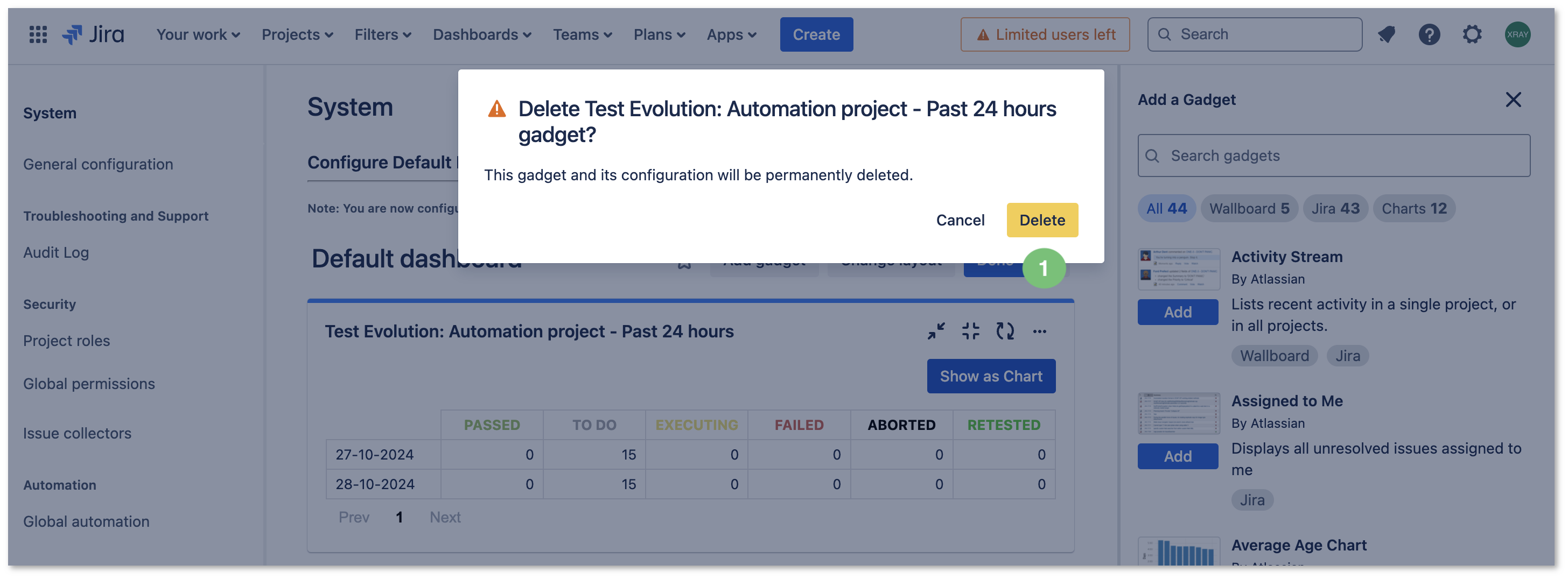1568x579 pixels.
Task: Open Issue collectors in sidebar
Action: pyautogui.click(x=78, y=433)
